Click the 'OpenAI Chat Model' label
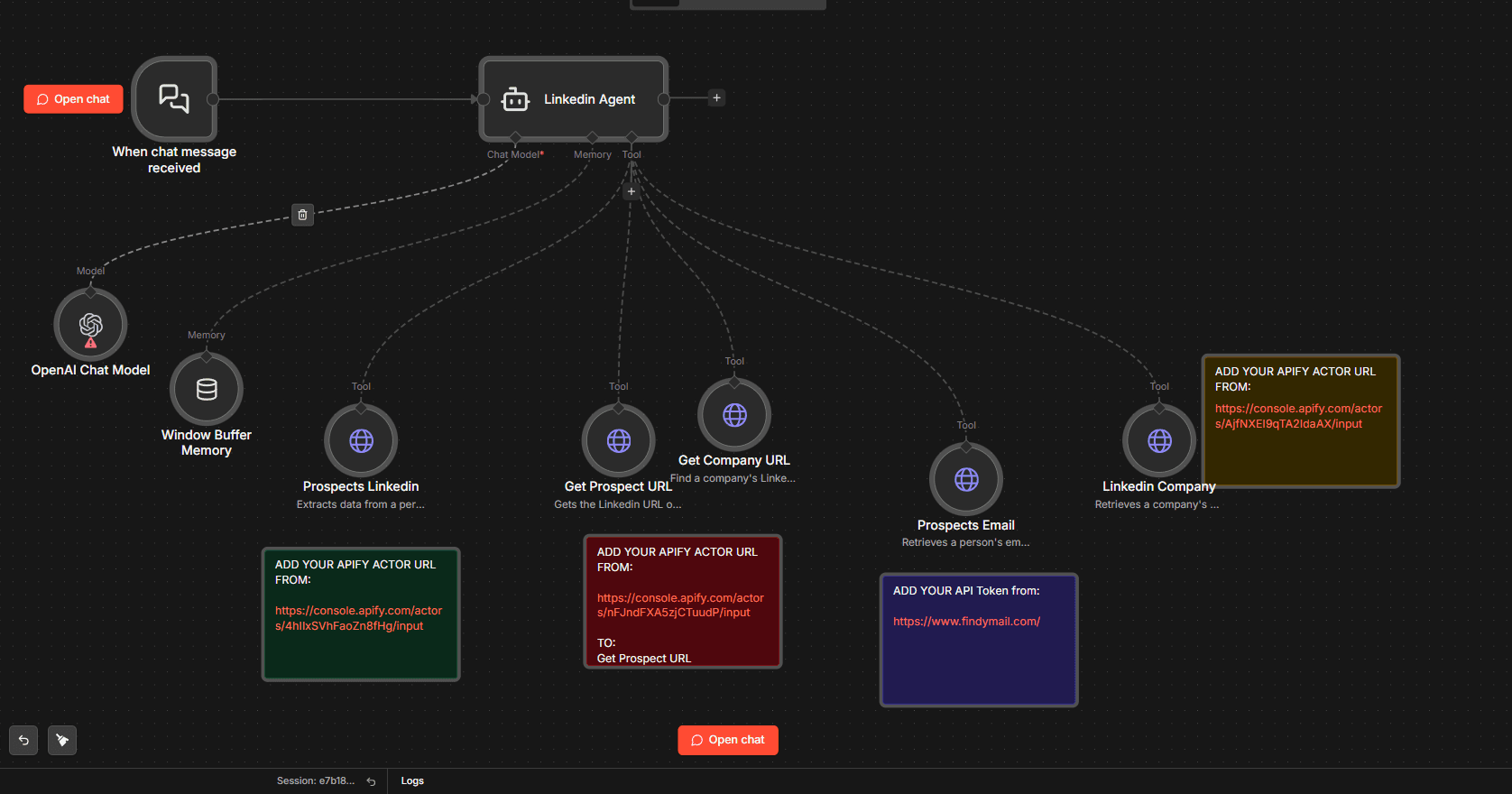This screenshot has height=794, width=1512. (90, 370)
